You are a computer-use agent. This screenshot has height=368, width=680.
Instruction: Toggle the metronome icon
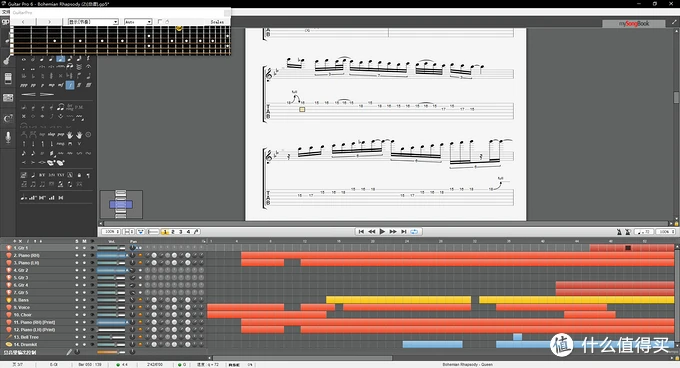619,232
